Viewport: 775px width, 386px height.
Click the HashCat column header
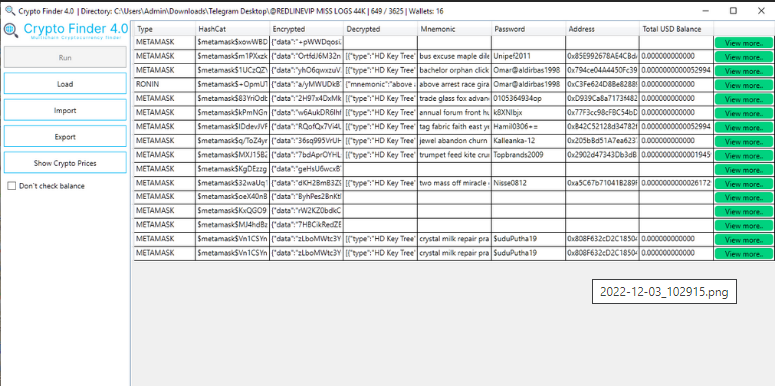point(232,29)
